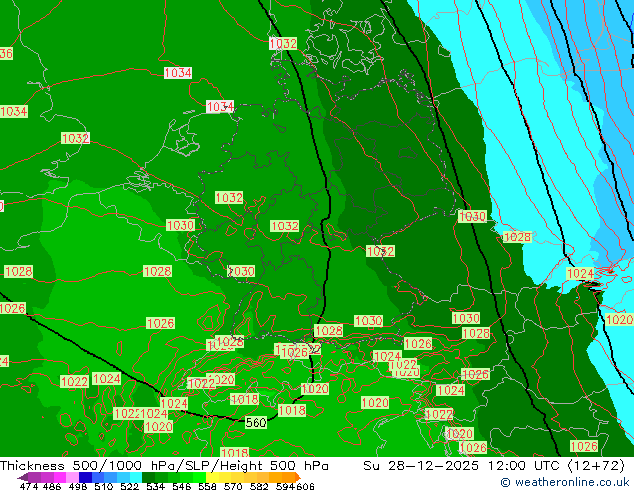Click the '534' legend value
This screenshot has height=490, width=634.
click(x=155, y=486)
